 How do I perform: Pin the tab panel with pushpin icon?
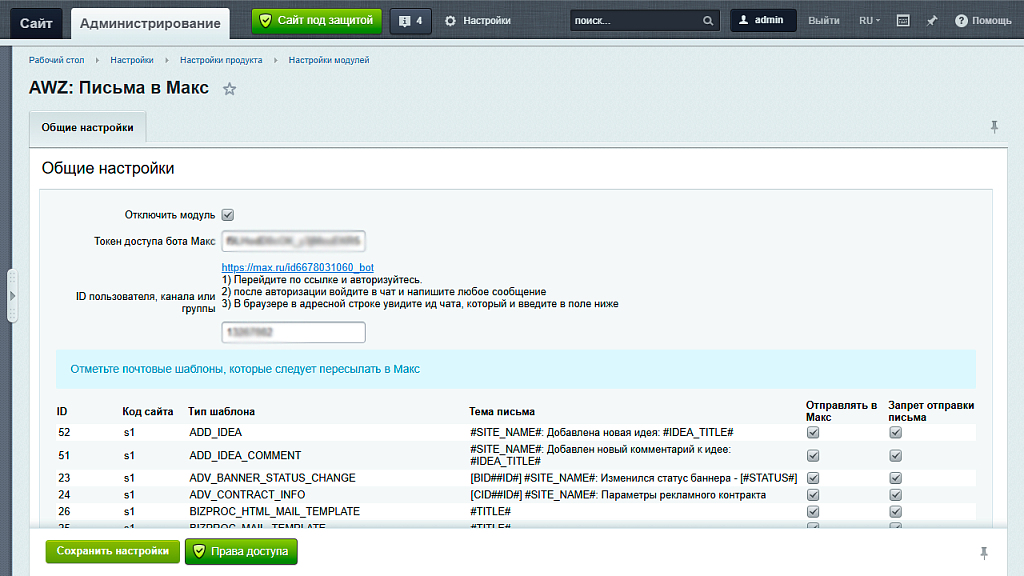(x=994, y=127)
